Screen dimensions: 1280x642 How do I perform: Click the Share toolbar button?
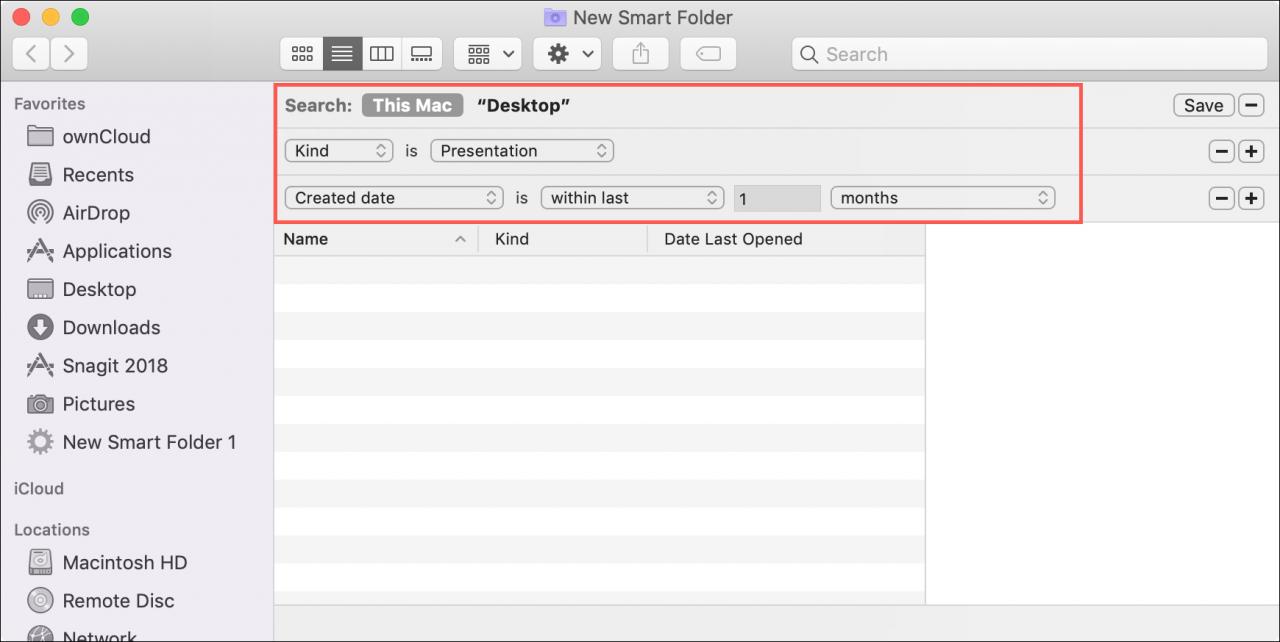click(x=640, y=54)
